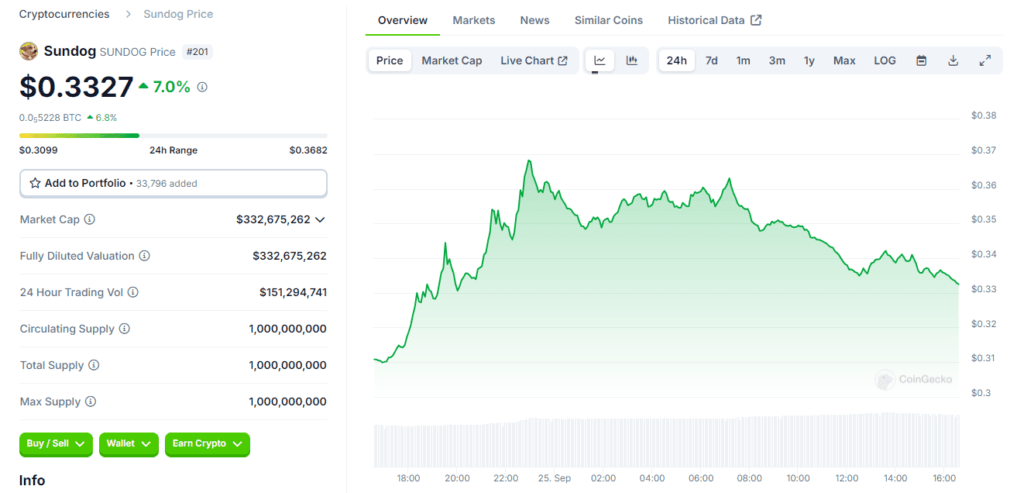Open Circulating Supply info icon
Screen dimensions: 1024x493
[x=124, y=328]
